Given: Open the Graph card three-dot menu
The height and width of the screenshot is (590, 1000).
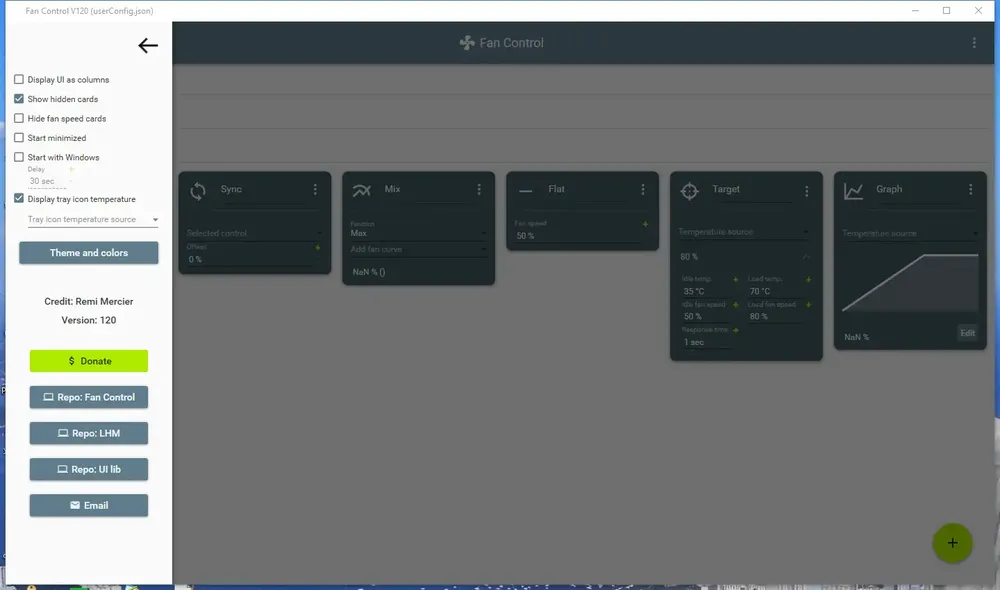Looking at the screenshot, I should click(971, 189).
